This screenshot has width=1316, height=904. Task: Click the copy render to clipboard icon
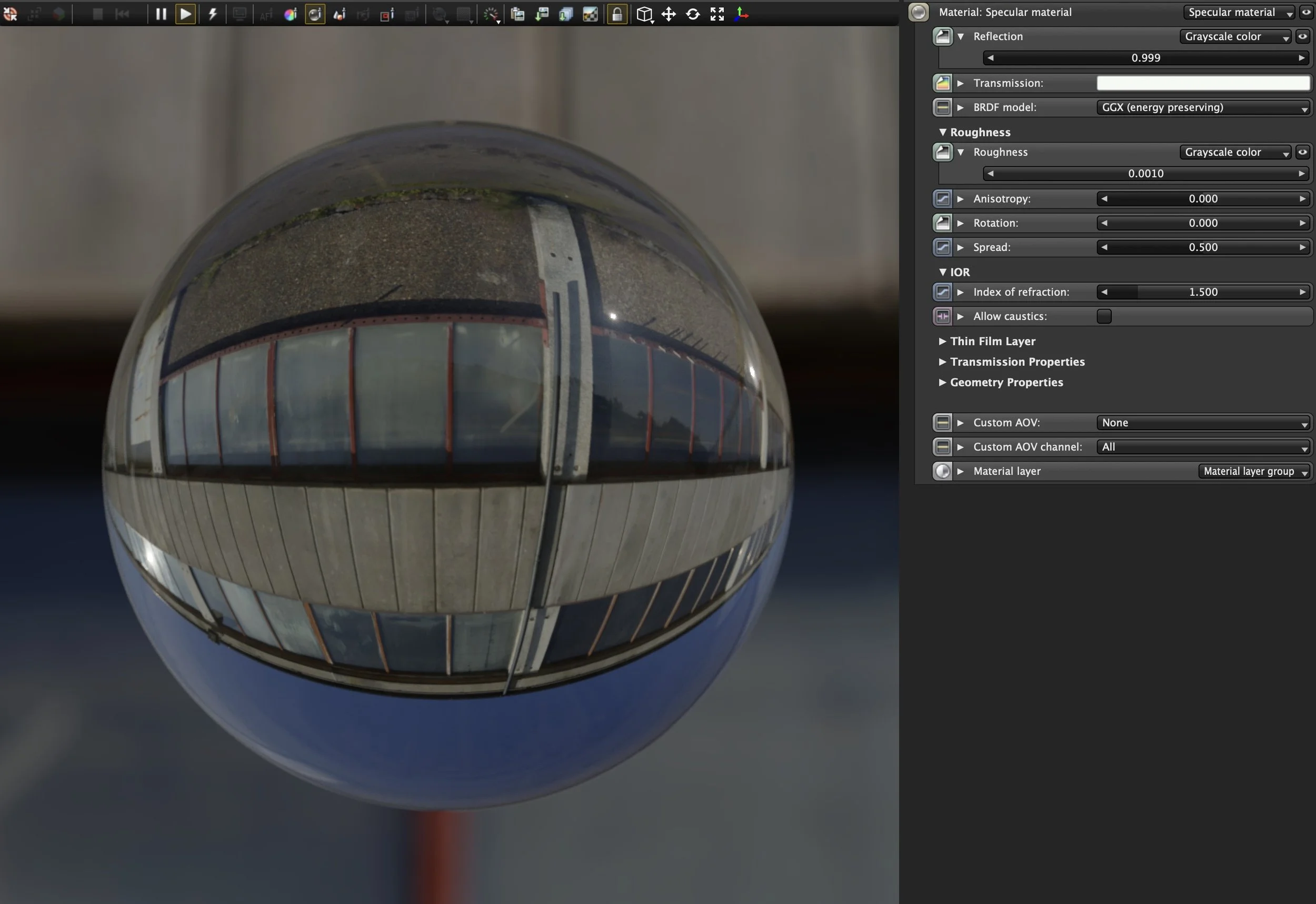[517, 14]
